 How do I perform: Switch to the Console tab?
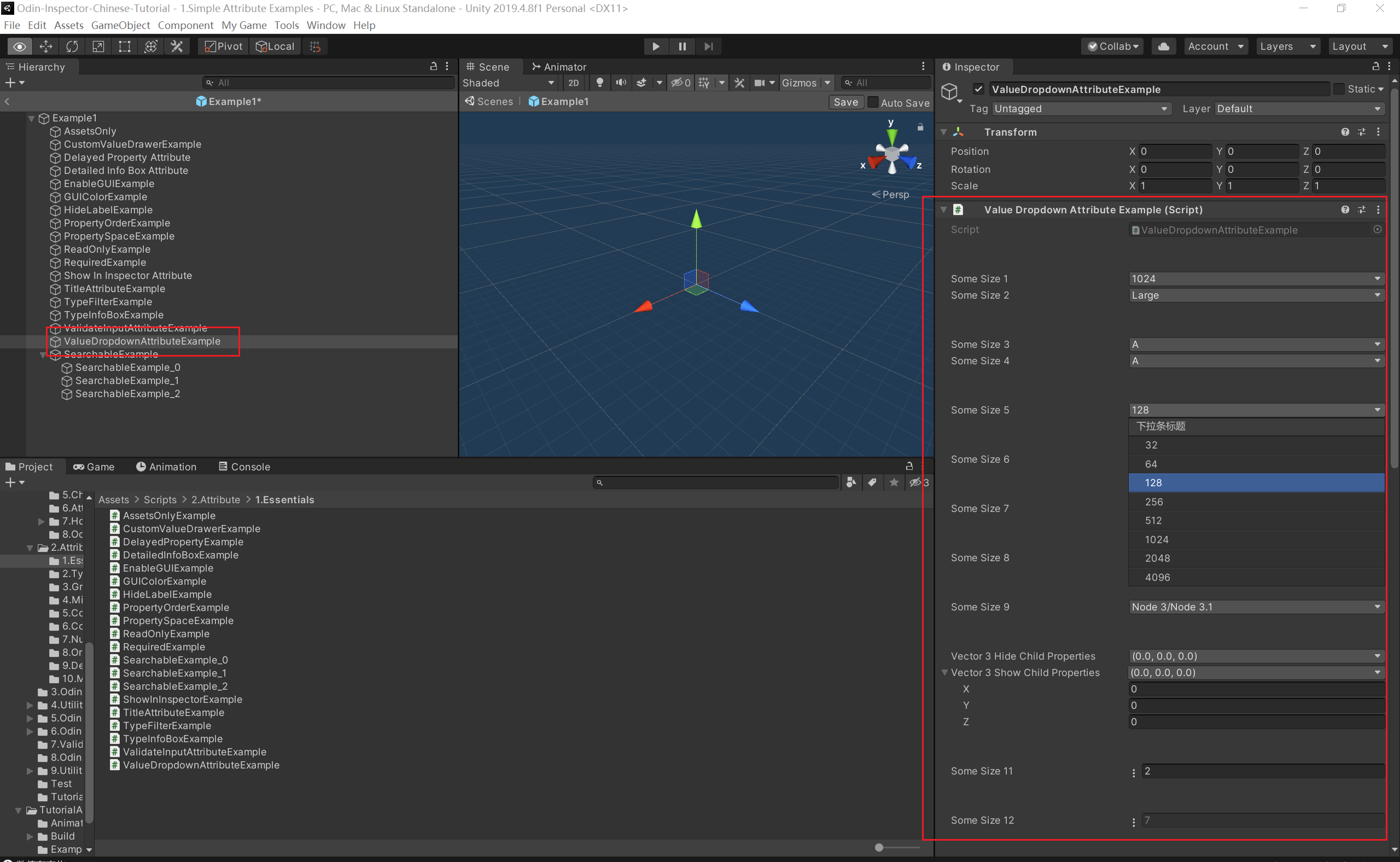244,467
